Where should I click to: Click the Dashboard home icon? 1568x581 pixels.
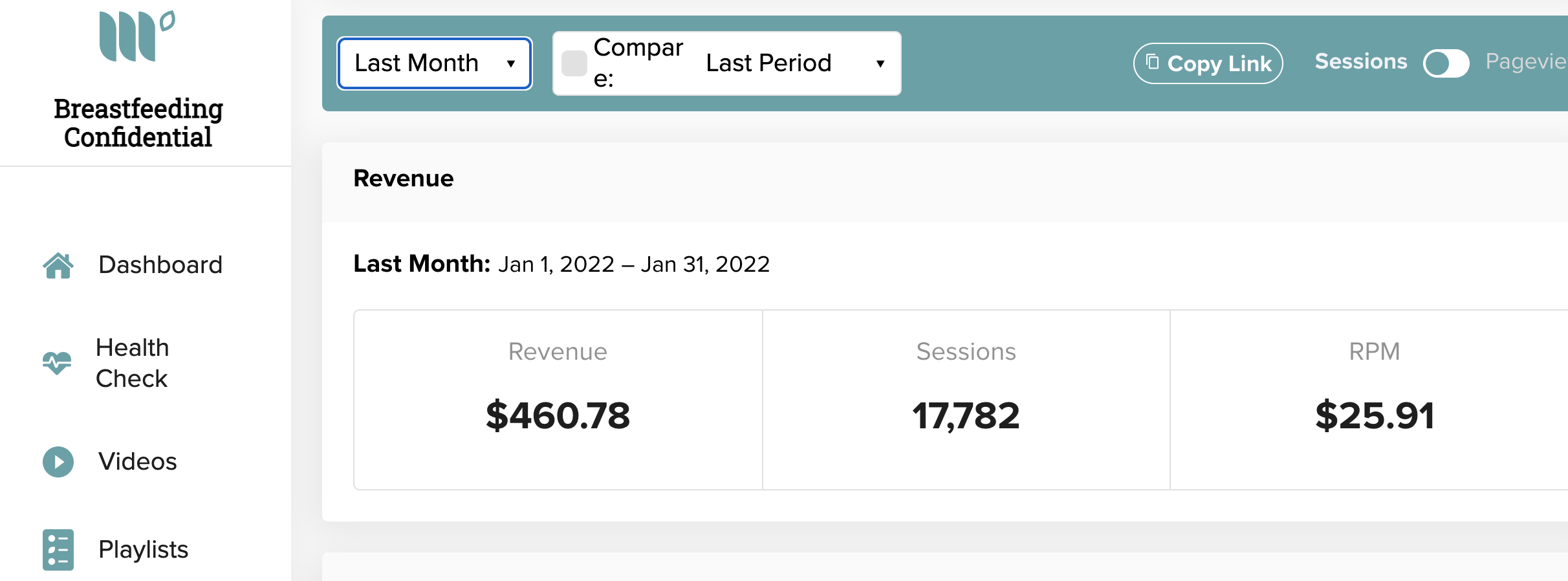(58, 265)
